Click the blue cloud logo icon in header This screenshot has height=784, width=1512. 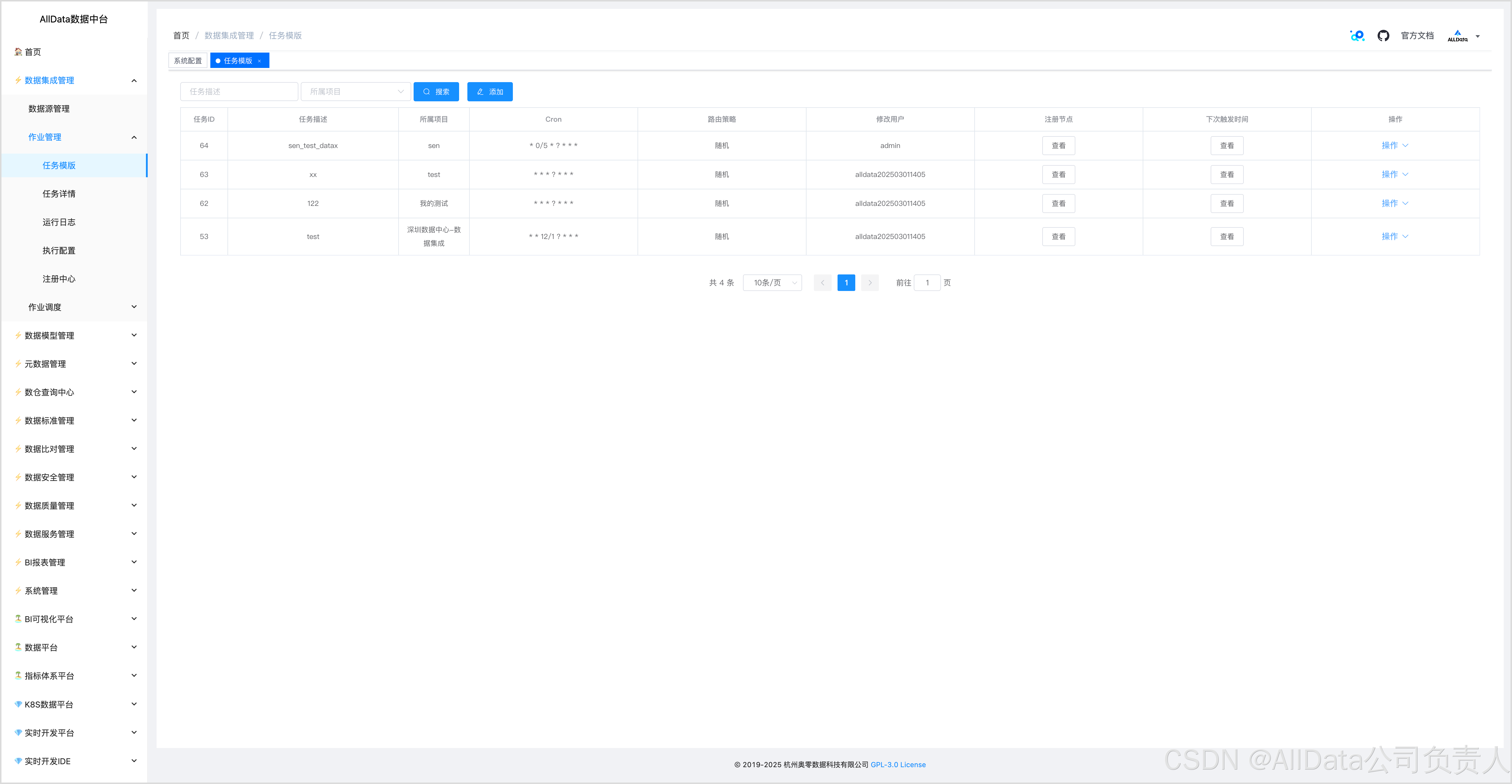click(1357, 36)
